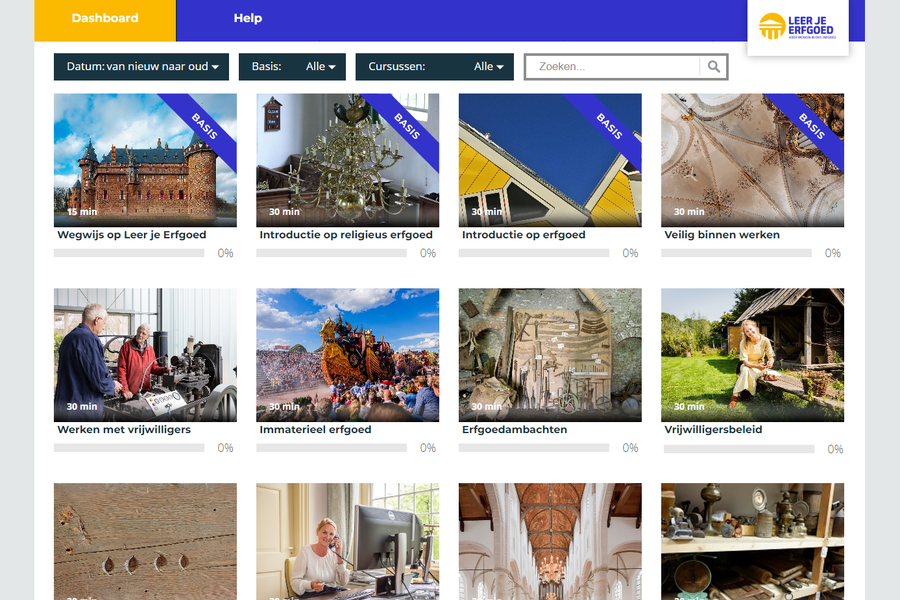This screenshot has width=900, height=600.
Task: Open the church interior thumbnail
Action: point(550,541)
